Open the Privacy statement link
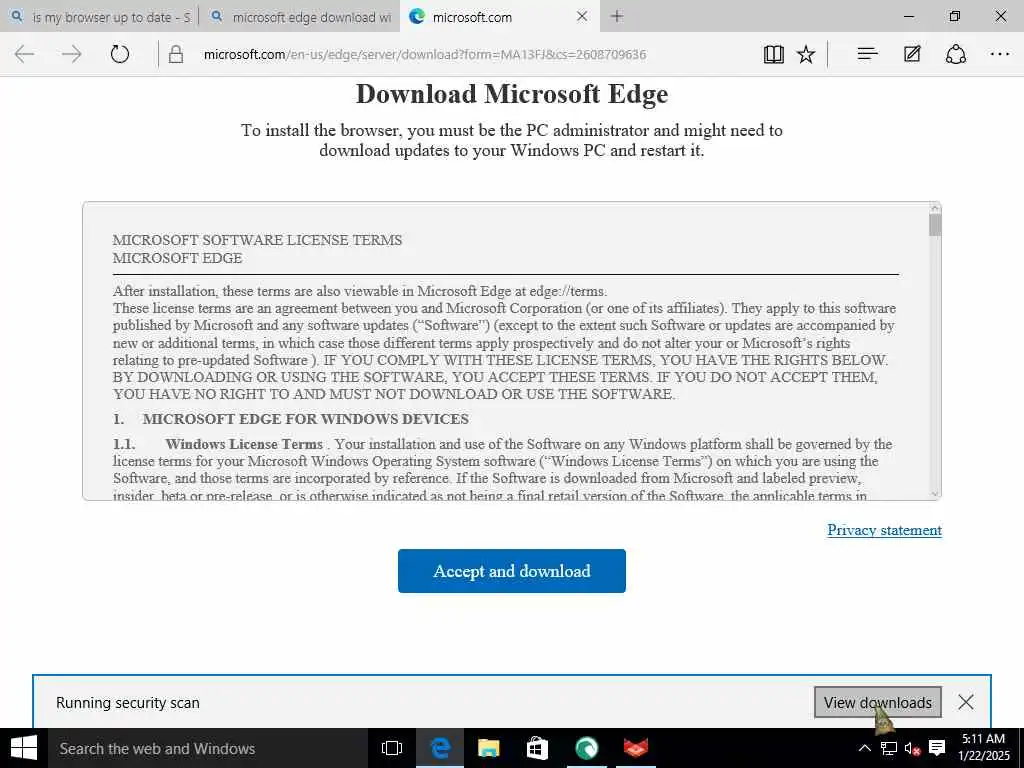Viewport: 1024px width, 768px height. [x=884, y=530]
